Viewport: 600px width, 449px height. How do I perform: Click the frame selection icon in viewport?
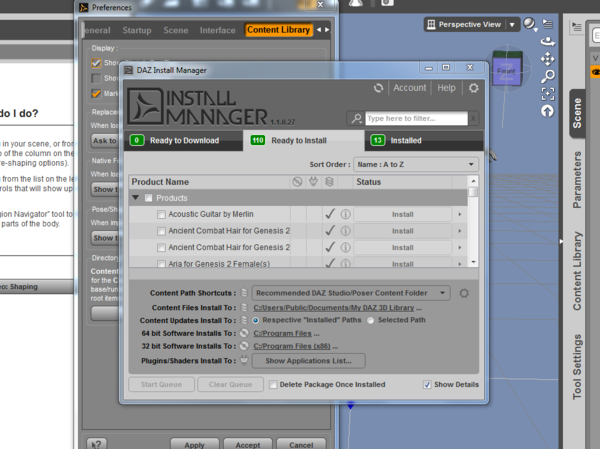pyautogui.click(x=548, y=94)
